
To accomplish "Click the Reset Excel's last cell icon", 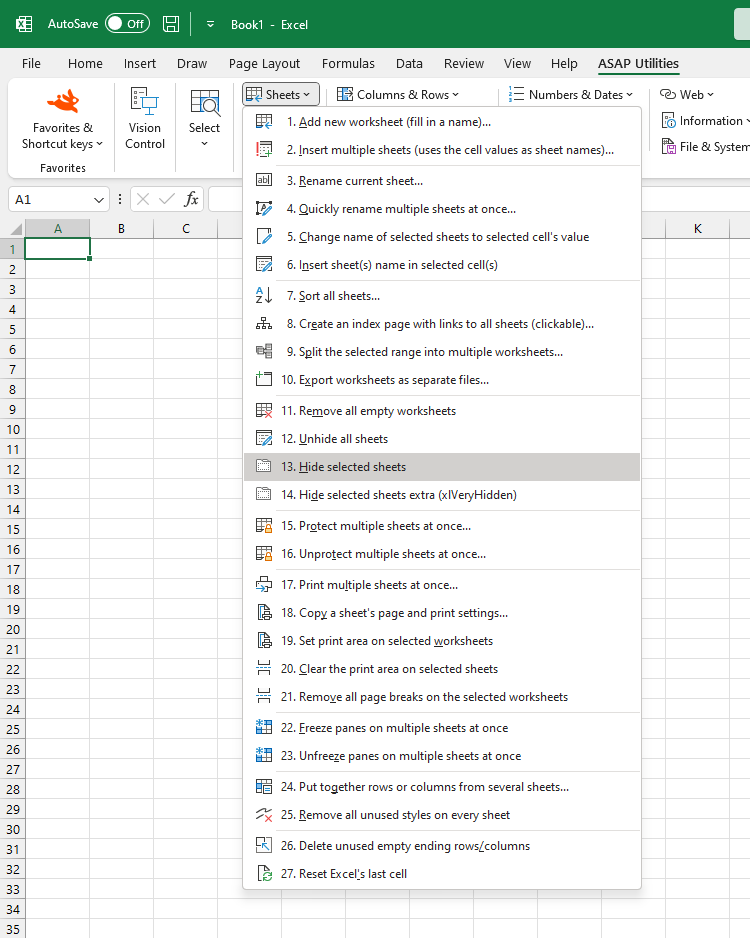I will tap(264, 873).
